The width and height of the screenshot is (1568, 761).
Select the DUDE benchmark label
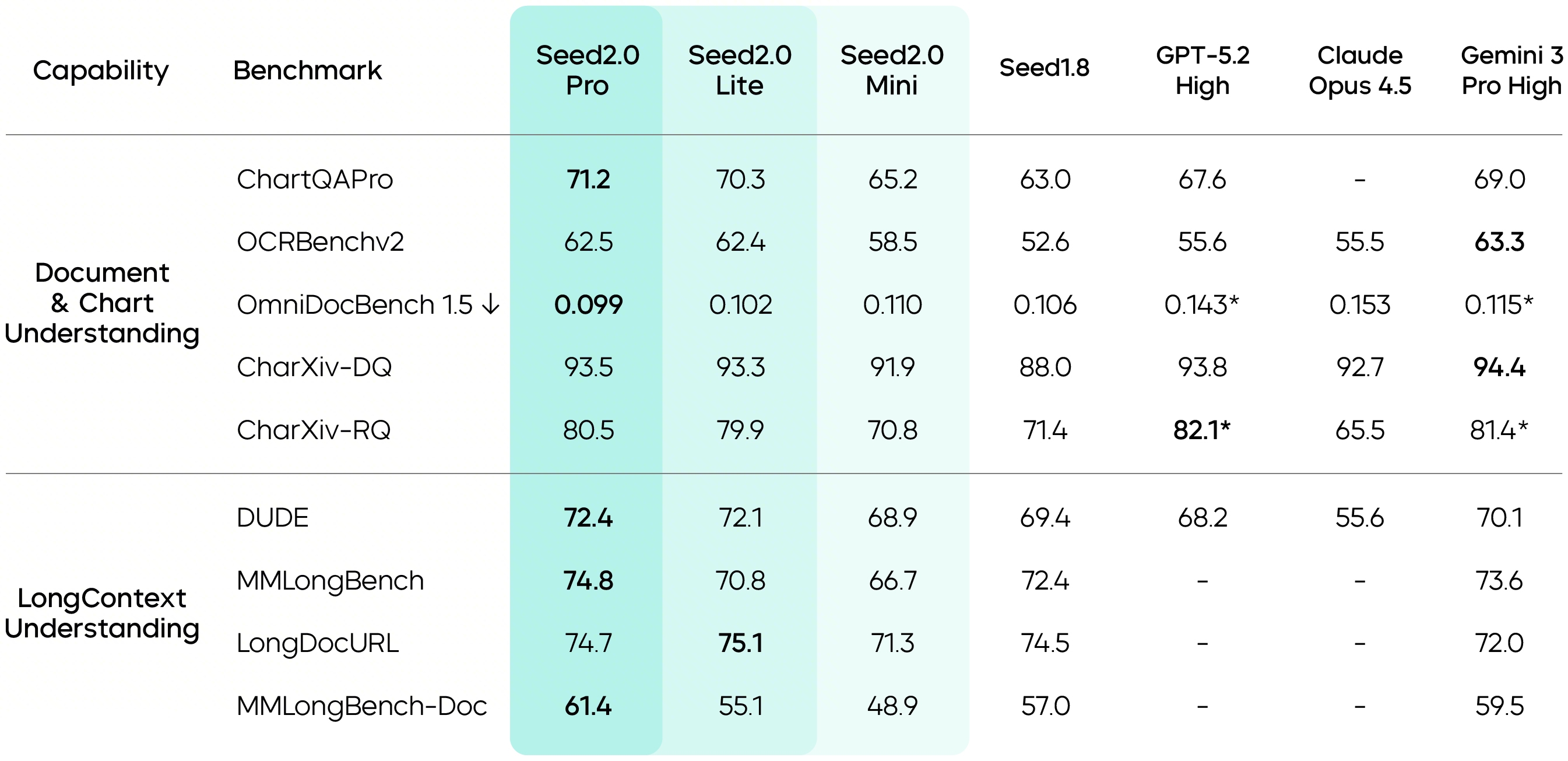pos(272,518)
